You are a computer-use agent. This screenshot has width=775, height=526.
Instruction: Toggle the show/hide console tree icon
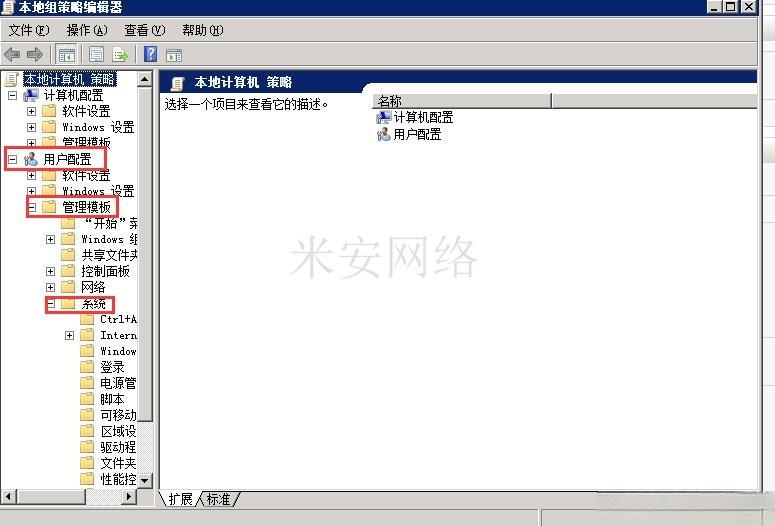pos(67,54)
